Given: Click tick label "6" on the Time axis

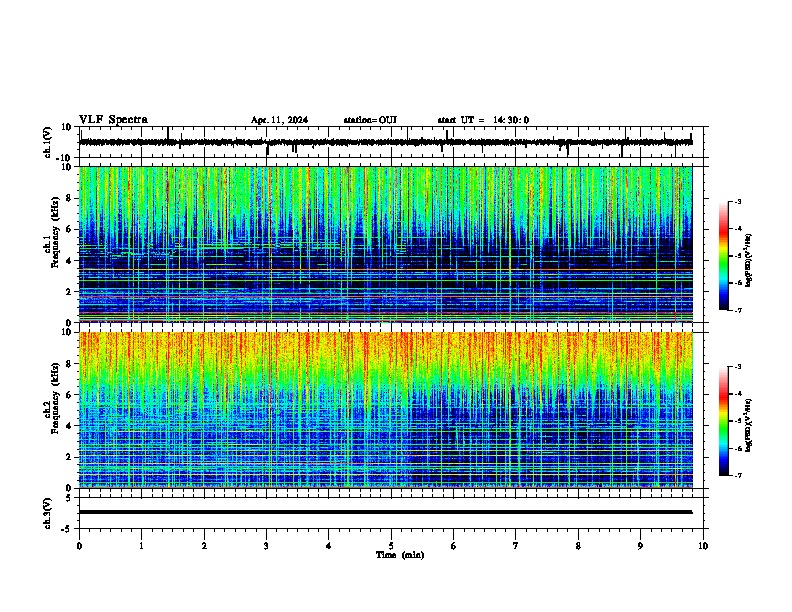Looking at the screenshot, I should coord(454,546).
